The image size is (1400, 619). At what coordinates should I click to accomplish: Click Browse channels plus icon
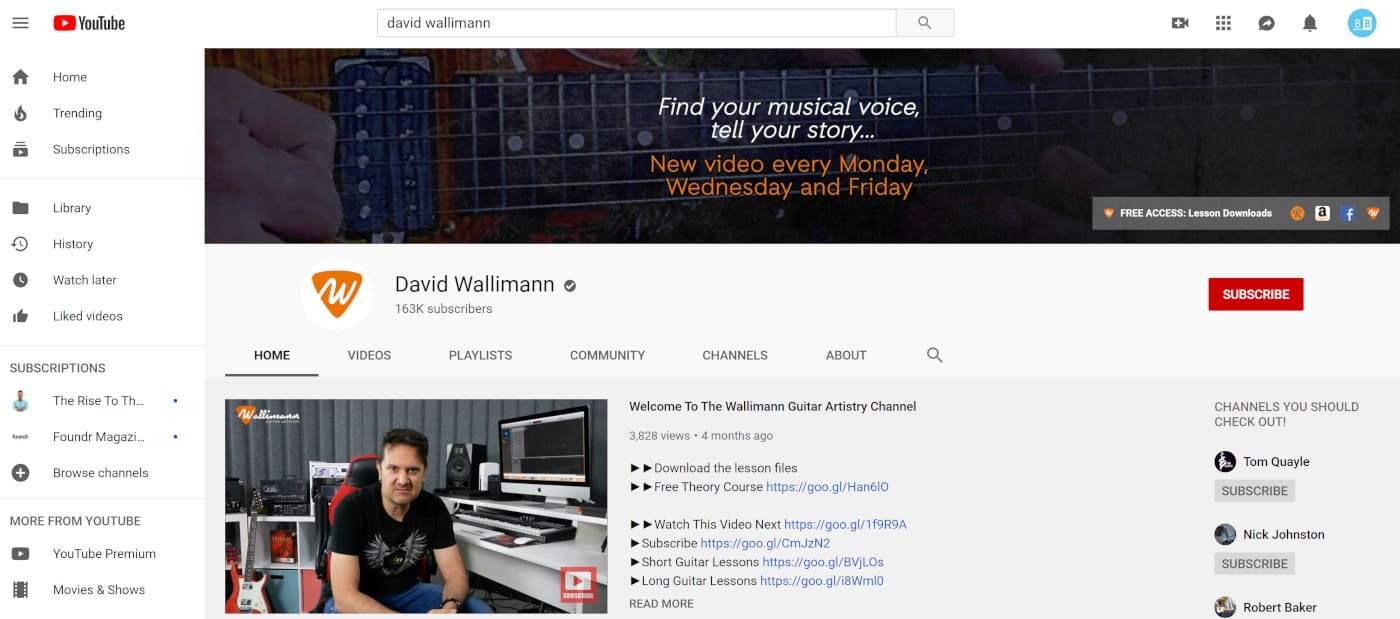pos(20,473)
